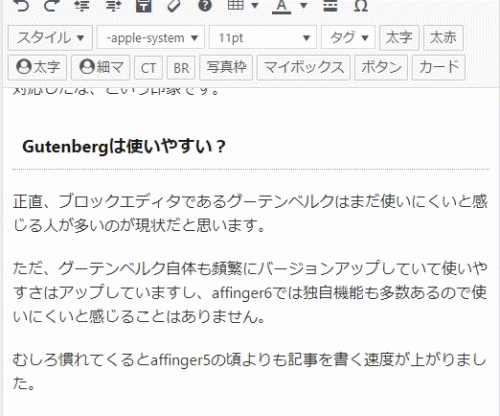Screen dimensions: 500x416
Task: Click the plain 太字 button beside タグ
Action: 399,38
